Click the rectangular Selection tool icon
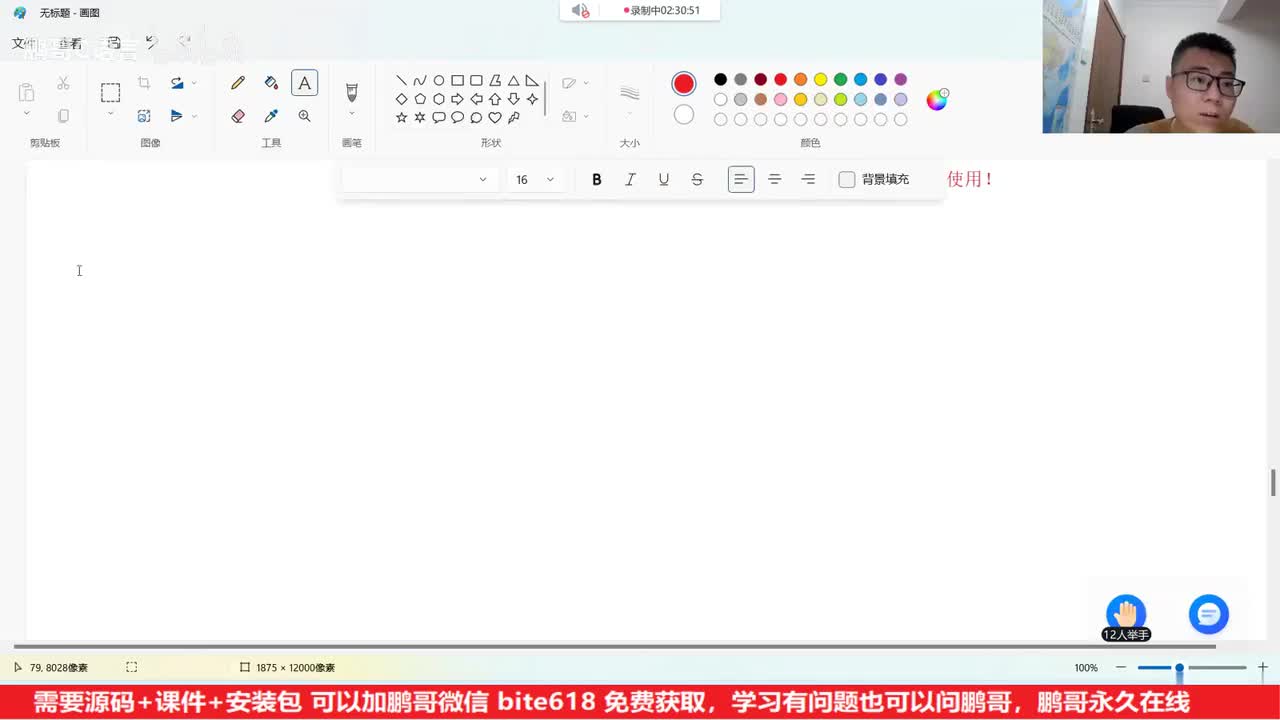 click(110, 93)
